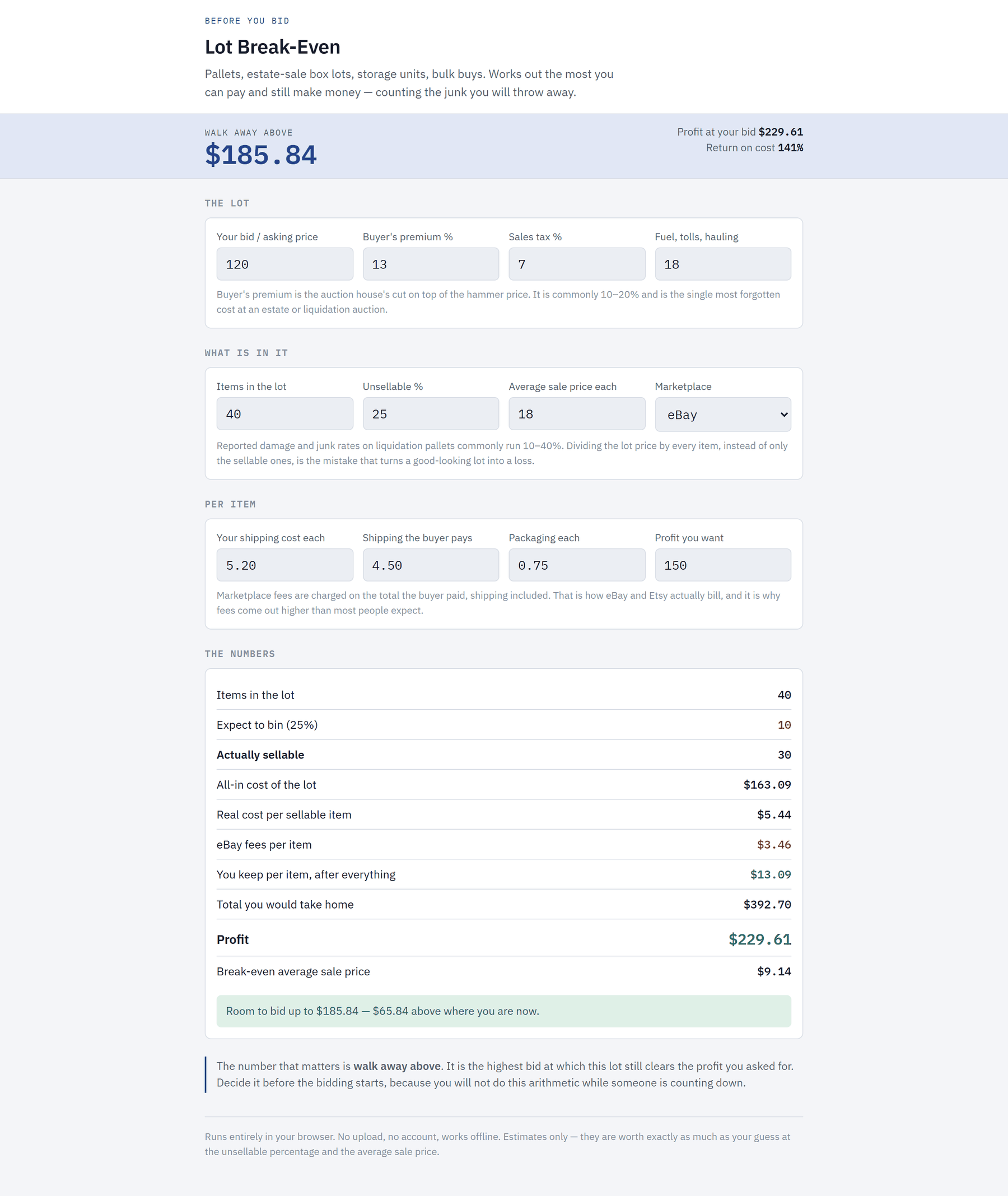Image resolution: width=1008 pixels, height=1196 pixels.
Task: Select the Return on cost 141% text
Action: pyautogui.click(x=754, y=147)
